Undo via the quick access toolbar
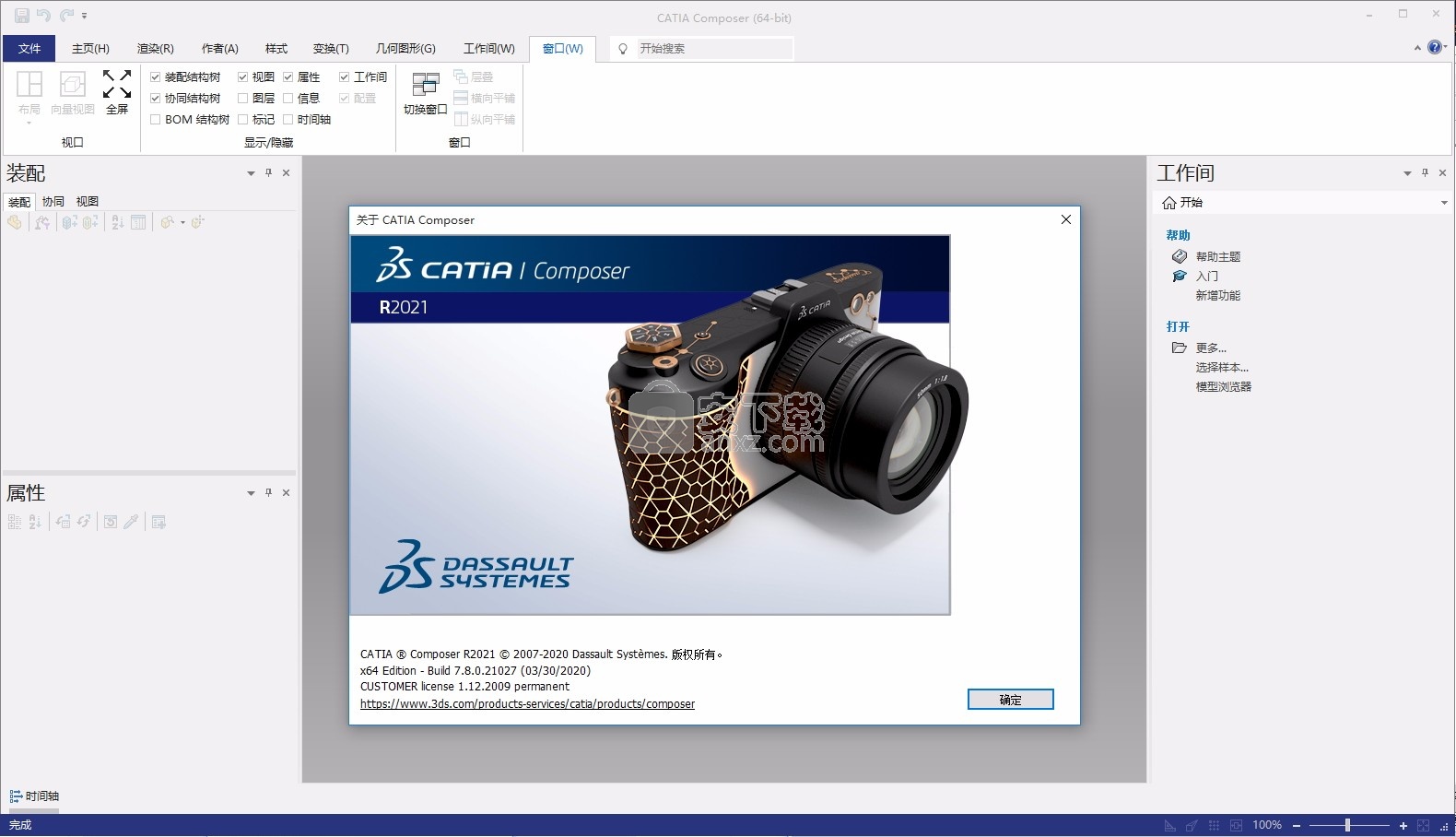The image size is (1456, 837). [x=43, y=16]
